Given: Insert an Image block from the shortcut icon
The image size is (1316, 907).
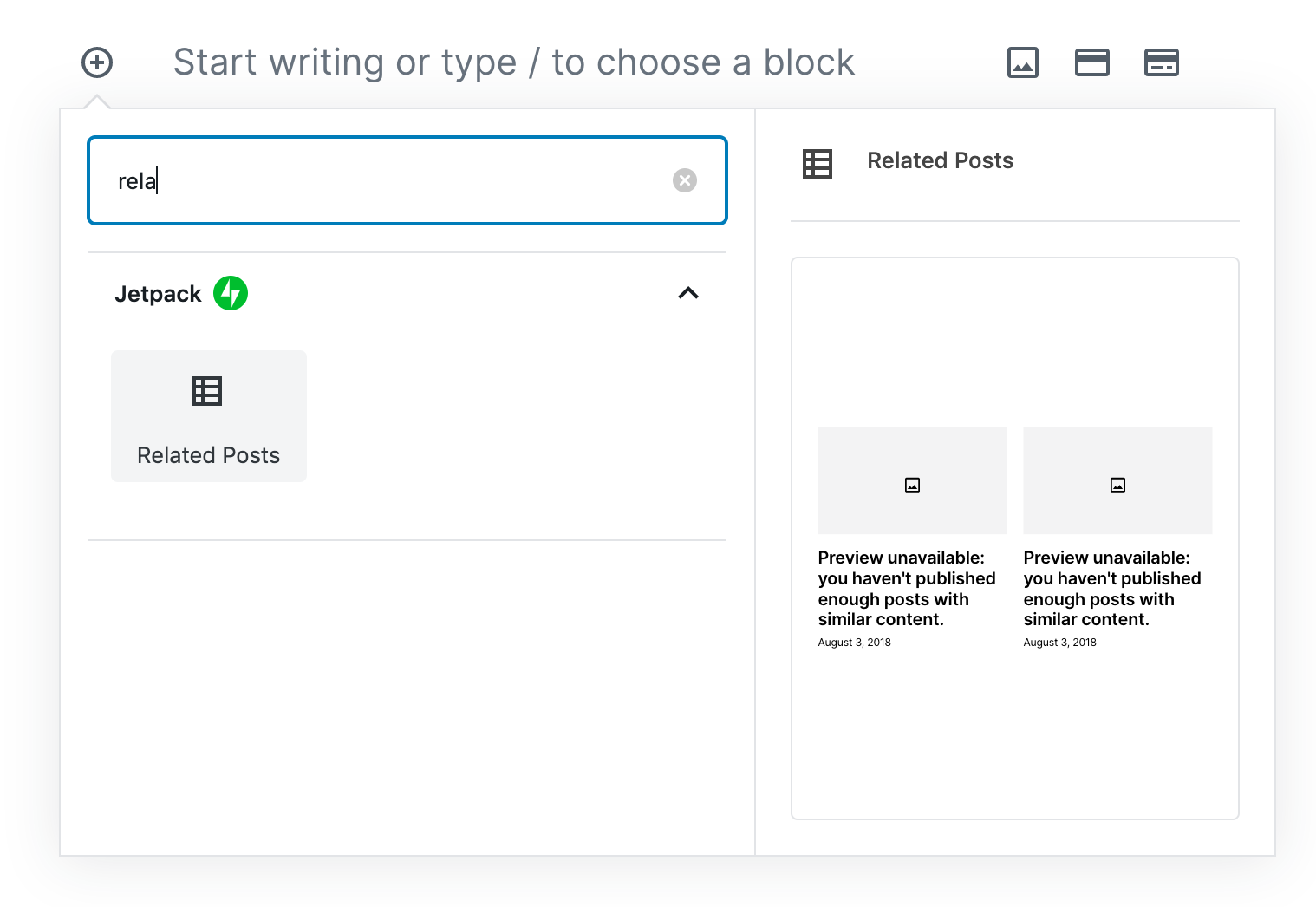Looking at the screenshot, I should coord(1023,62).
